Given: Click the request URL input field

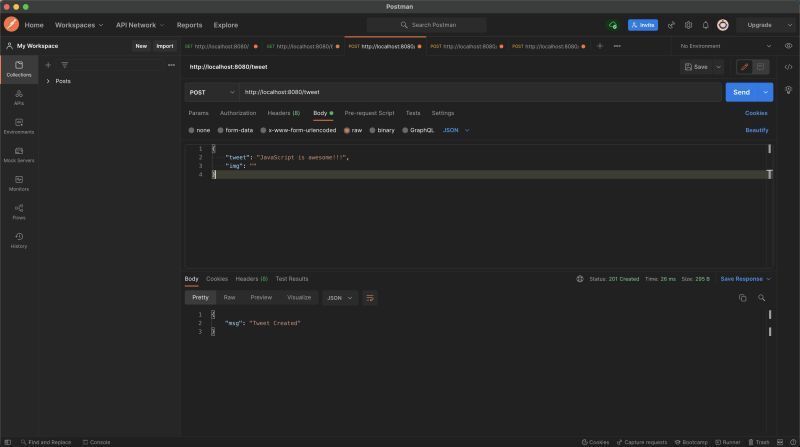Looking at the screenshot, I should click(x=480, y=92).
